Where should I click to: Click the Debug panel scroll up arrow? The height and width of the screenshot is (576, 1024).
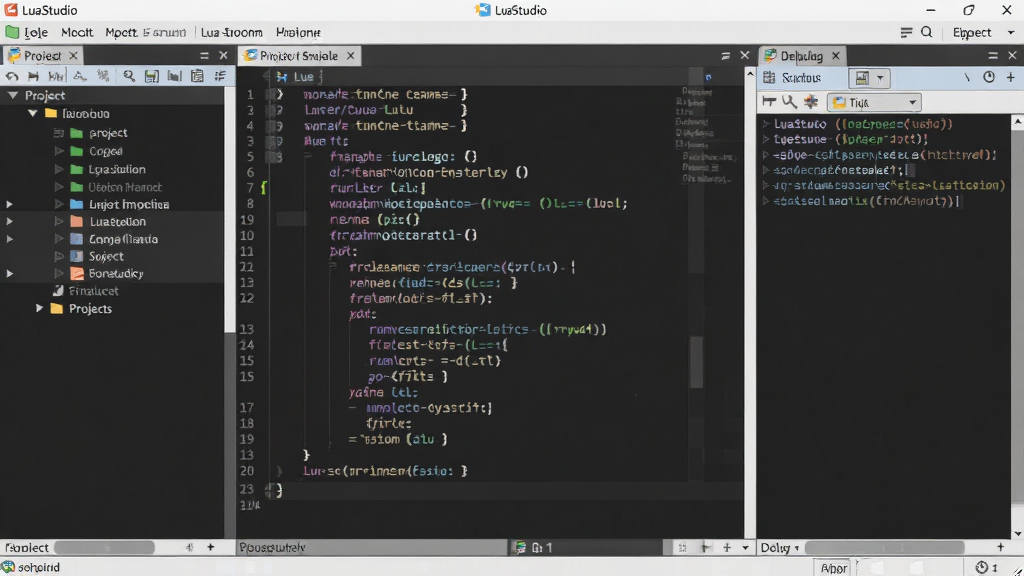(x=1017, y=122)
